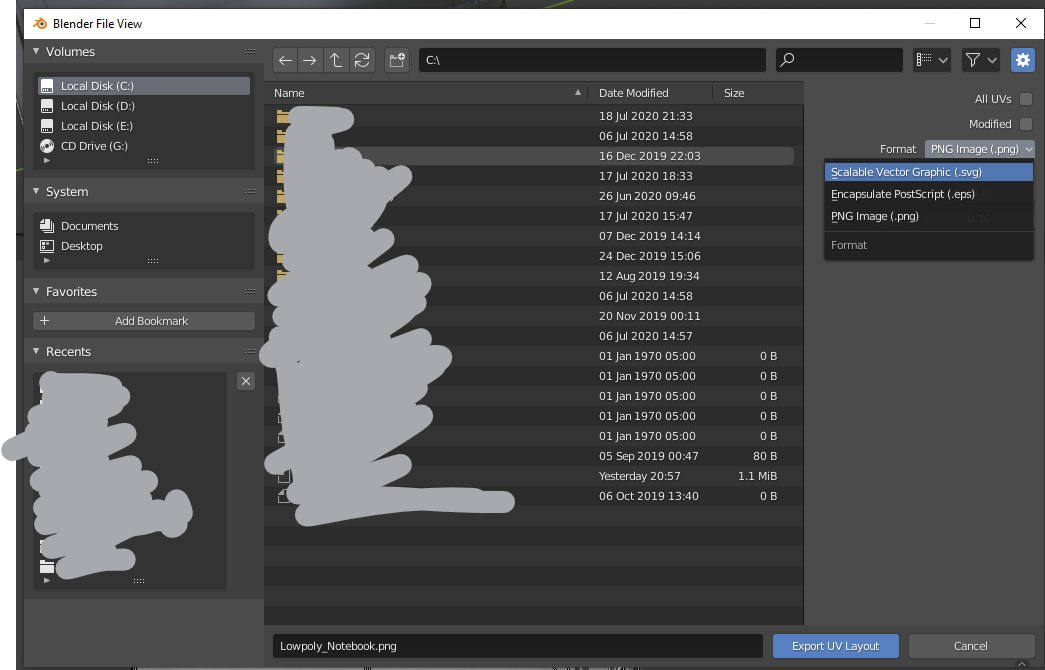Select row dated 17 Jul 2020 15:47

533,216
